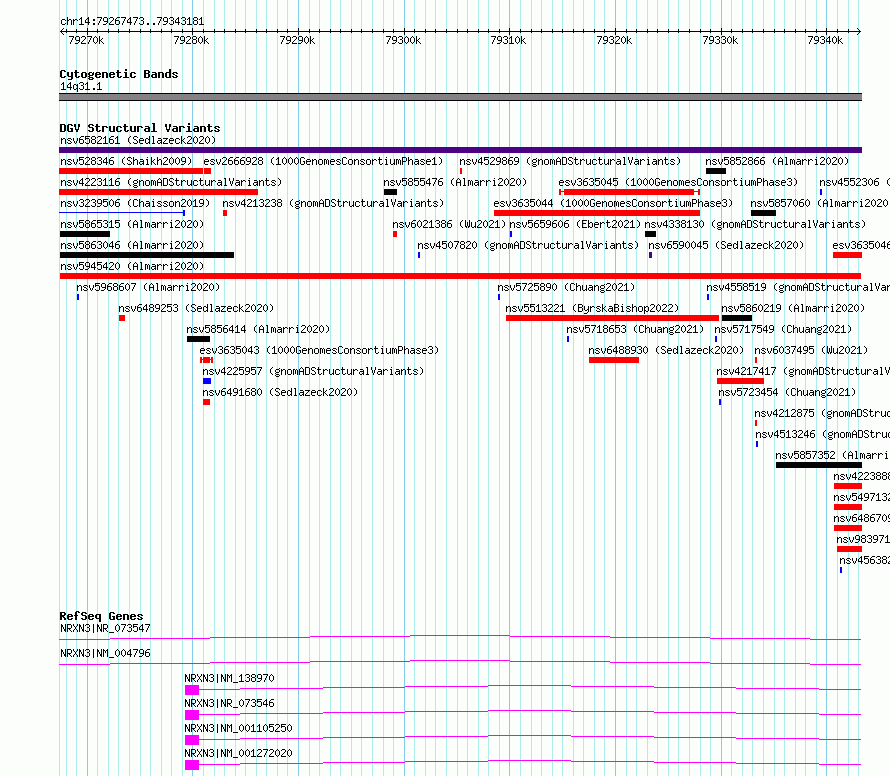Select the long red nsv5945420 variant bar
The height and width of the screenshot is (776, 890).
[460, 276]
